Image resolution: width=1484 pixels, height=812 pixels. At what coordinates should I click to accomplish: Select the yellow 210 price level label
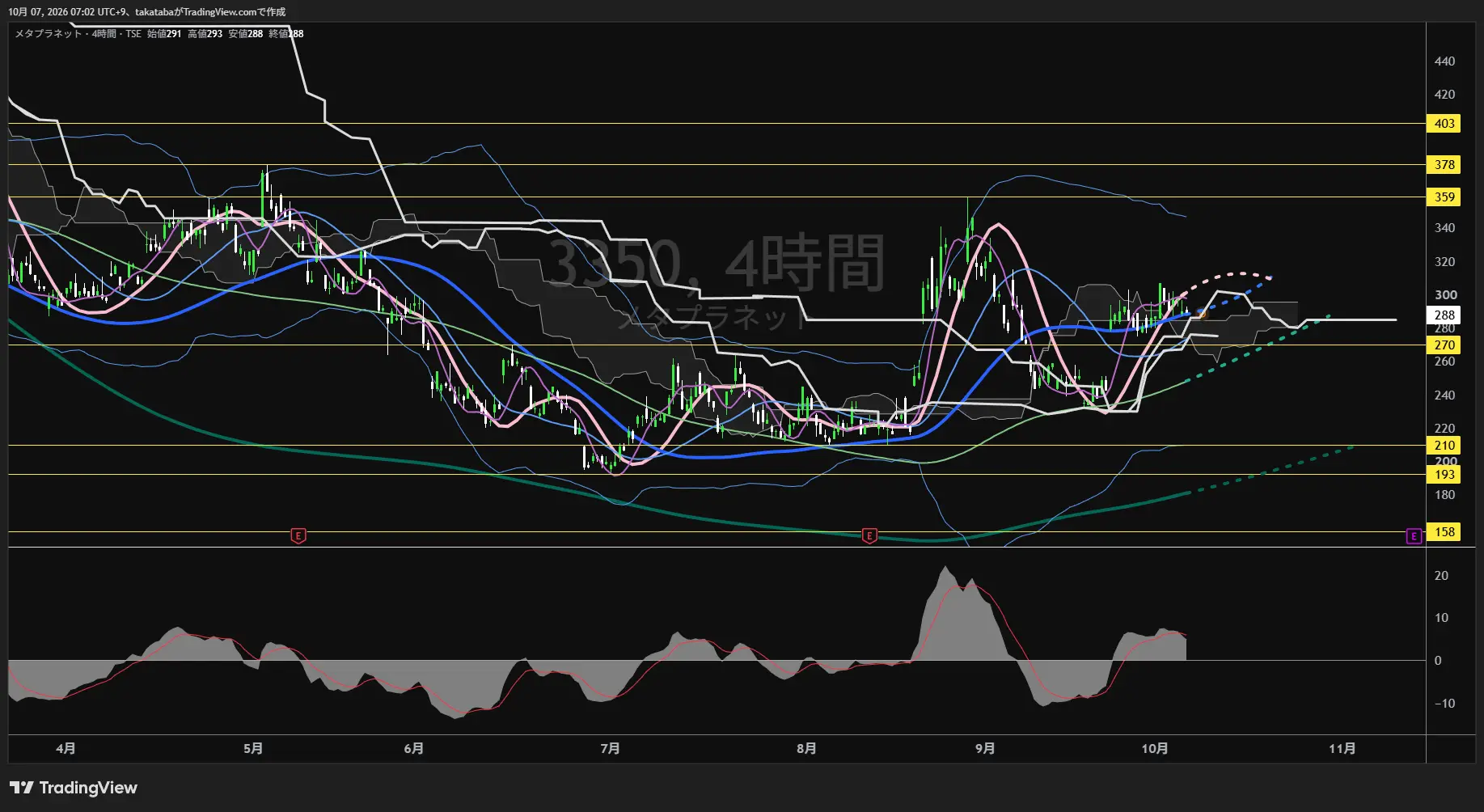coord(1444,446)
